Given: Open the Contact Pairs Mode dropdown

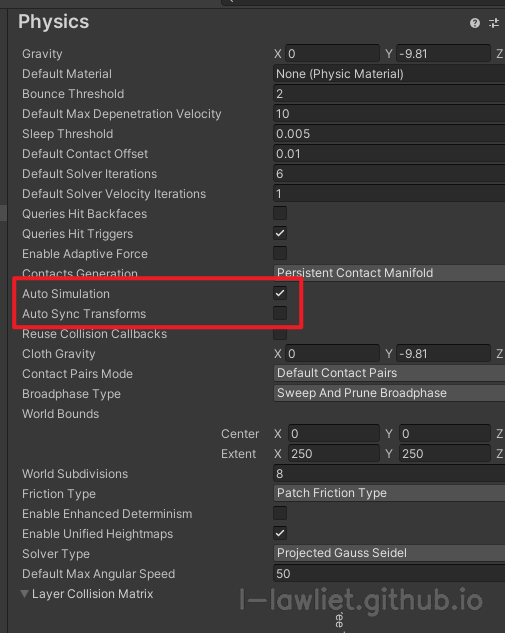Looking at the screenshot, I should [389, 373].
